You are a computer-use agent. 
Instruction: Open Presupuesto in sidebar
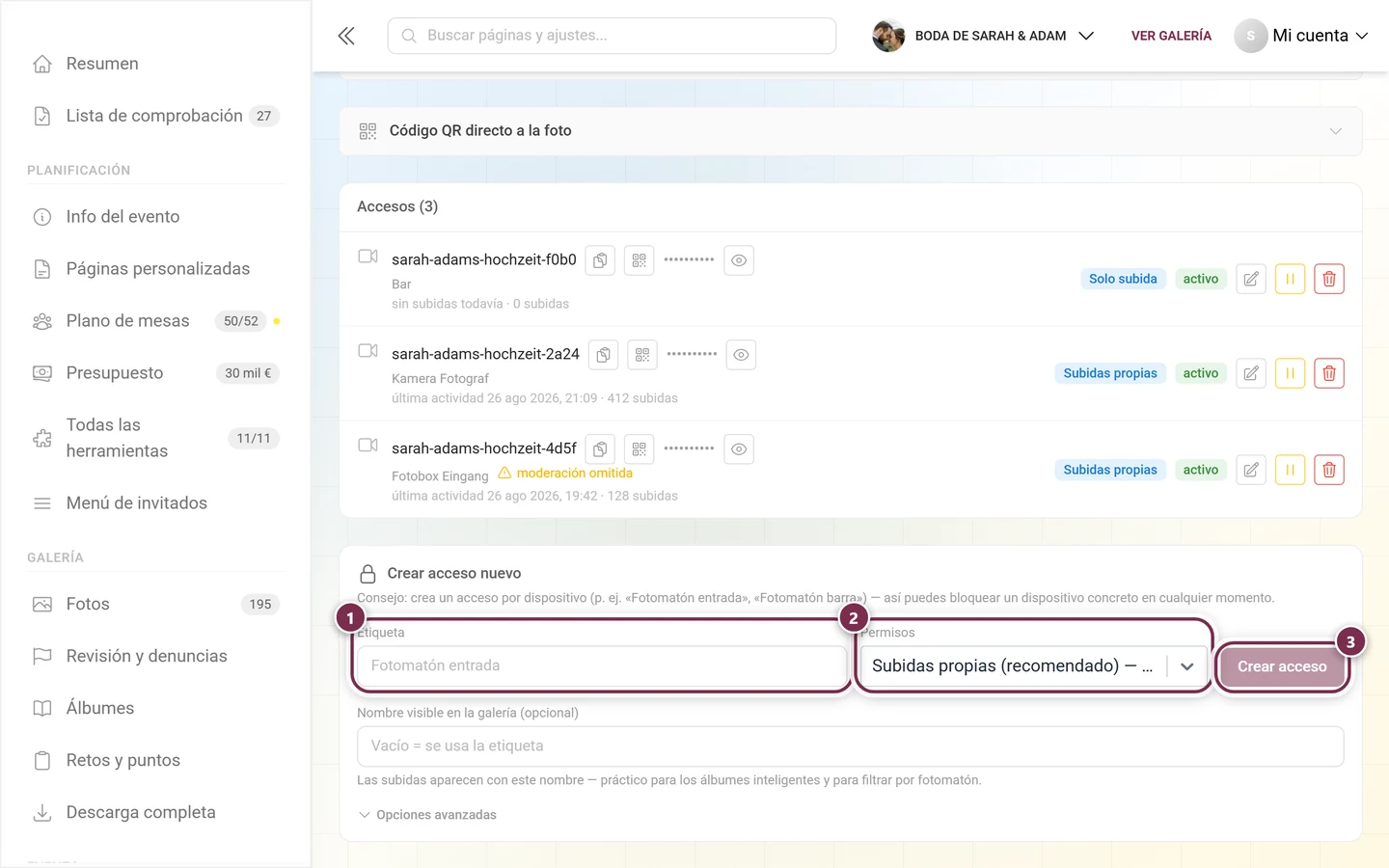(155, 373)
